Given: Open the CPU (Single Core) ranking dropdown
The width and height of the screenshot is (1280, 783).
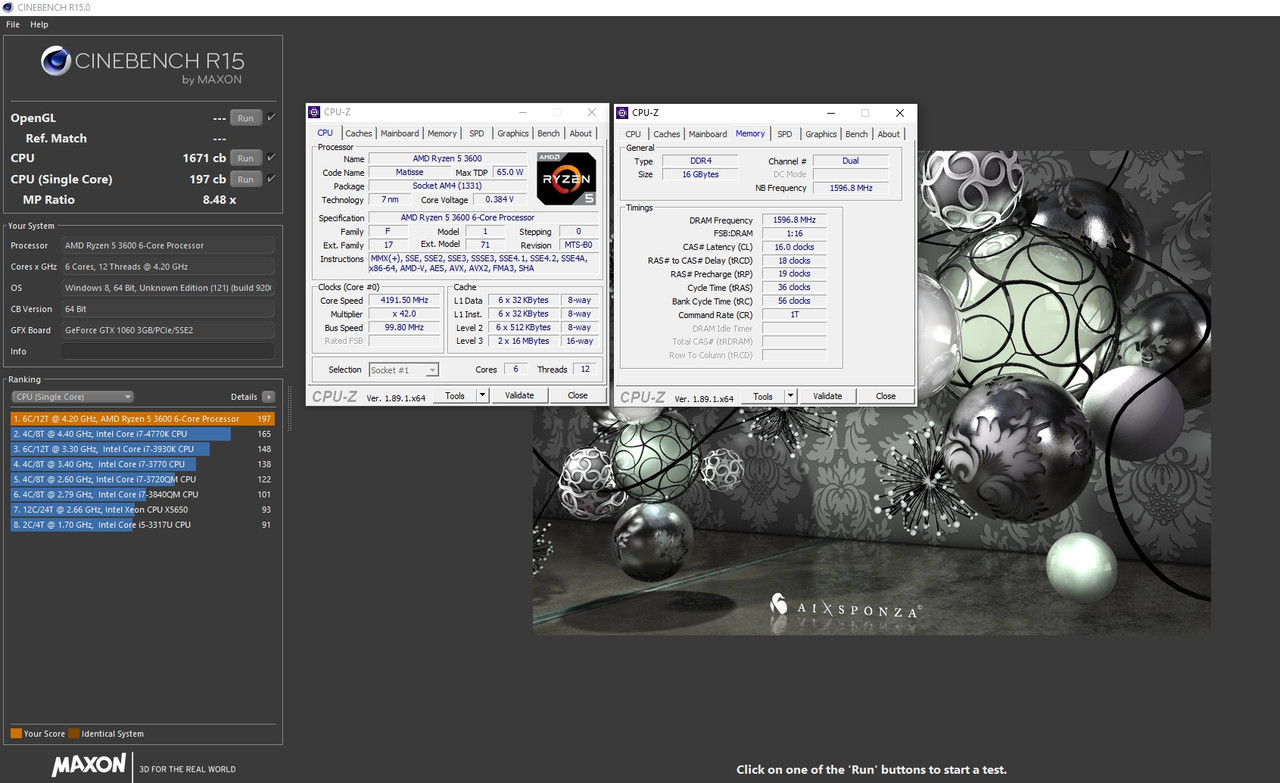Looking at the screenshot, I should click(x=72, y=397).
